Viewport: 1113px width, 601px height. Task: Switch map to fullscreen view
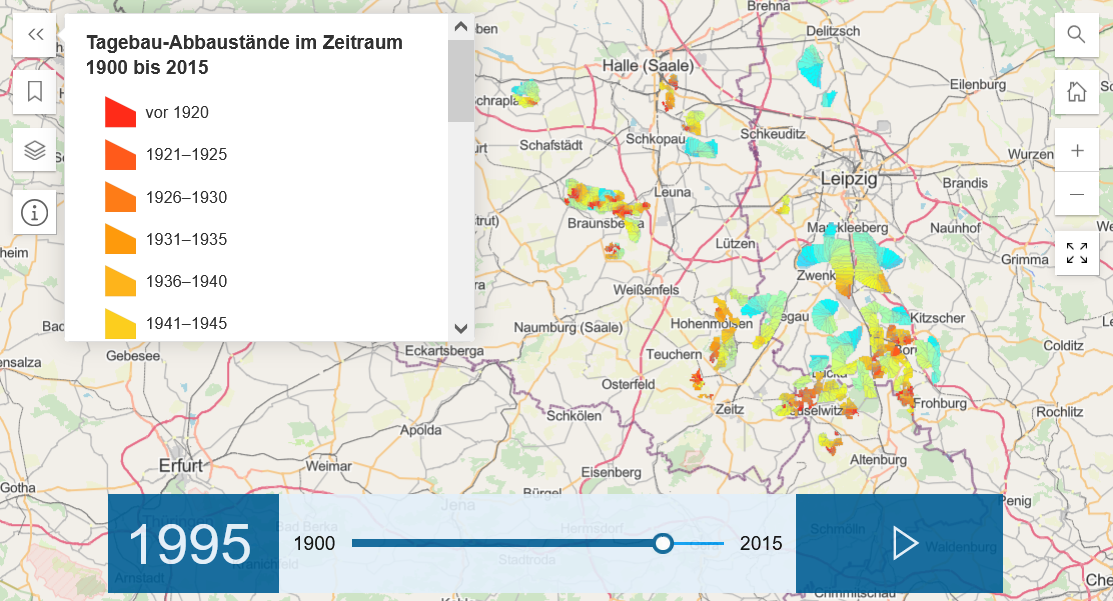pos(1077,253)
